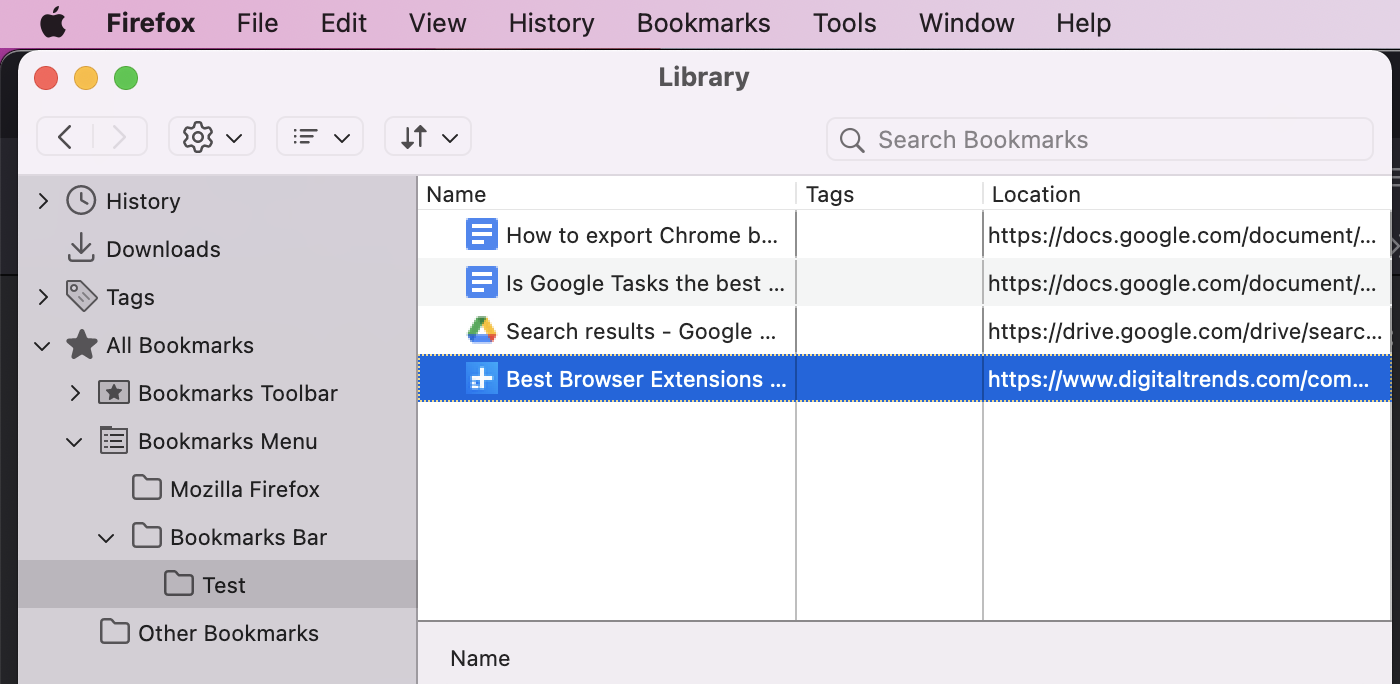Sort by the Location column header
This screenshot has width=1400, height=684.
point(1187,194)
